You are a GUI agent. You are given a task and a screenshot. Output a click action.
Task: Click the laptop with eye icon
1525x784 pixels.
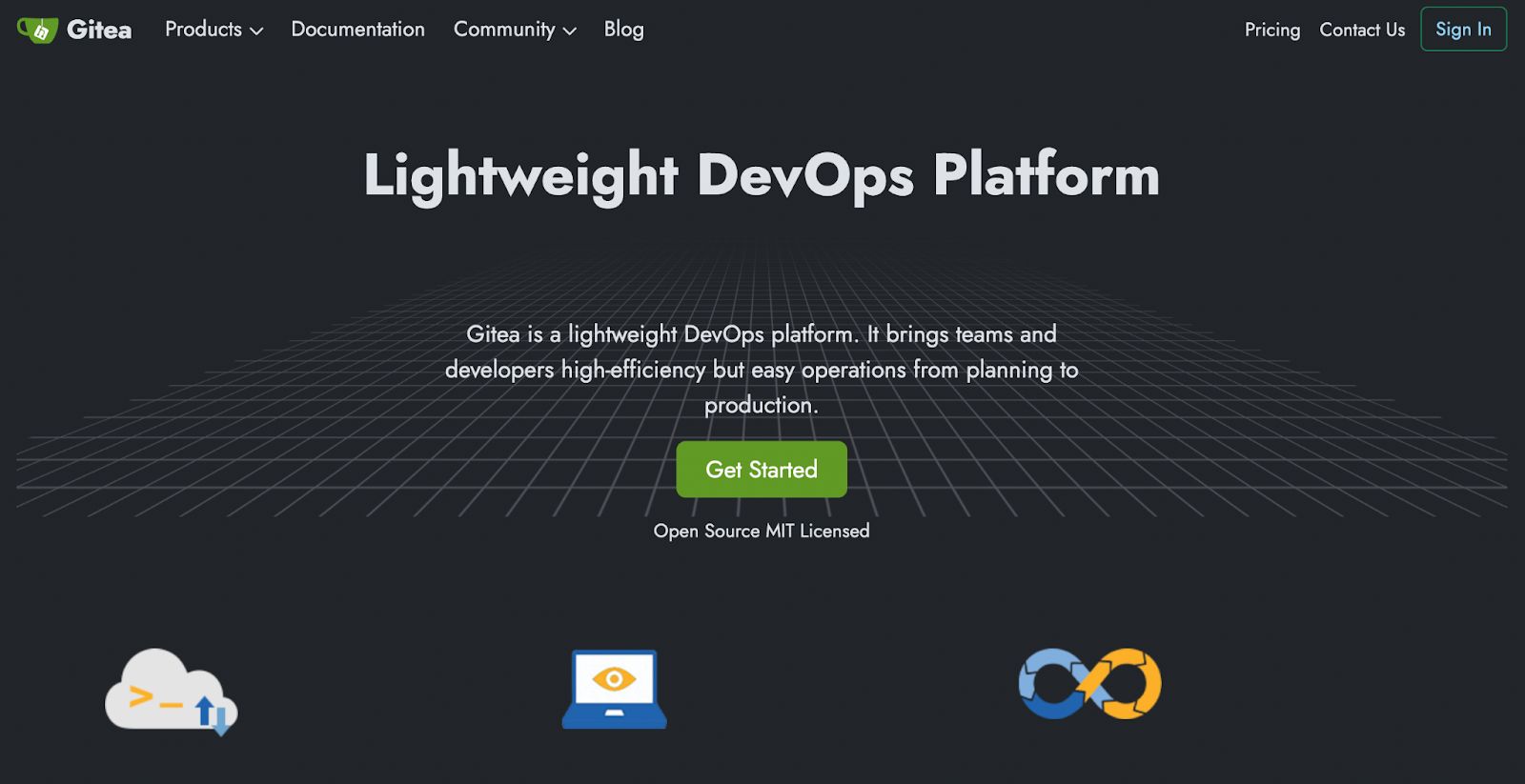pyautogui.click(x=614, y=690)
